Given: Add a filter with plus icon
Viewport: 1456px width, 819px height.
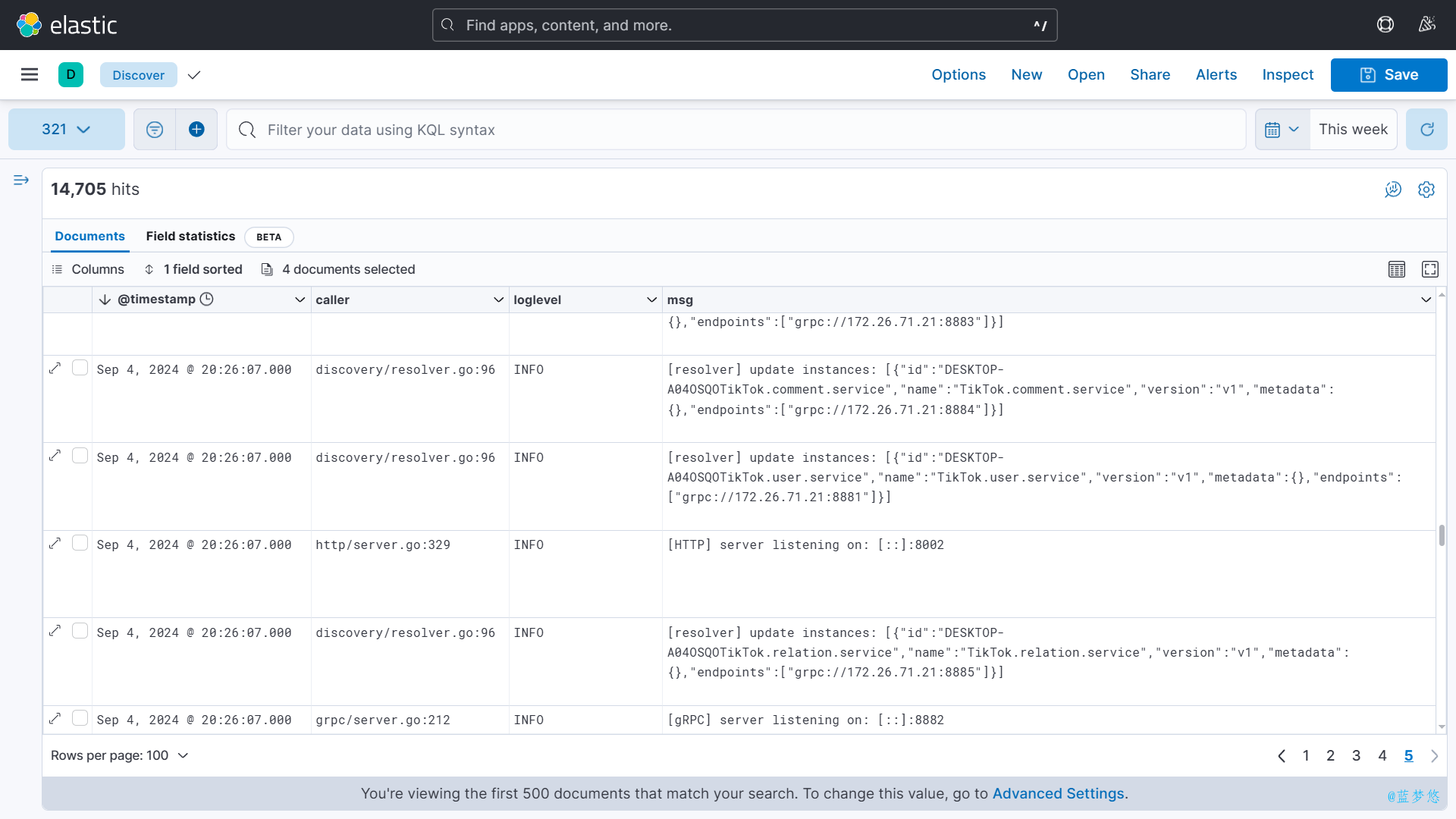Looking at the screenshot, I should [196, 130].
